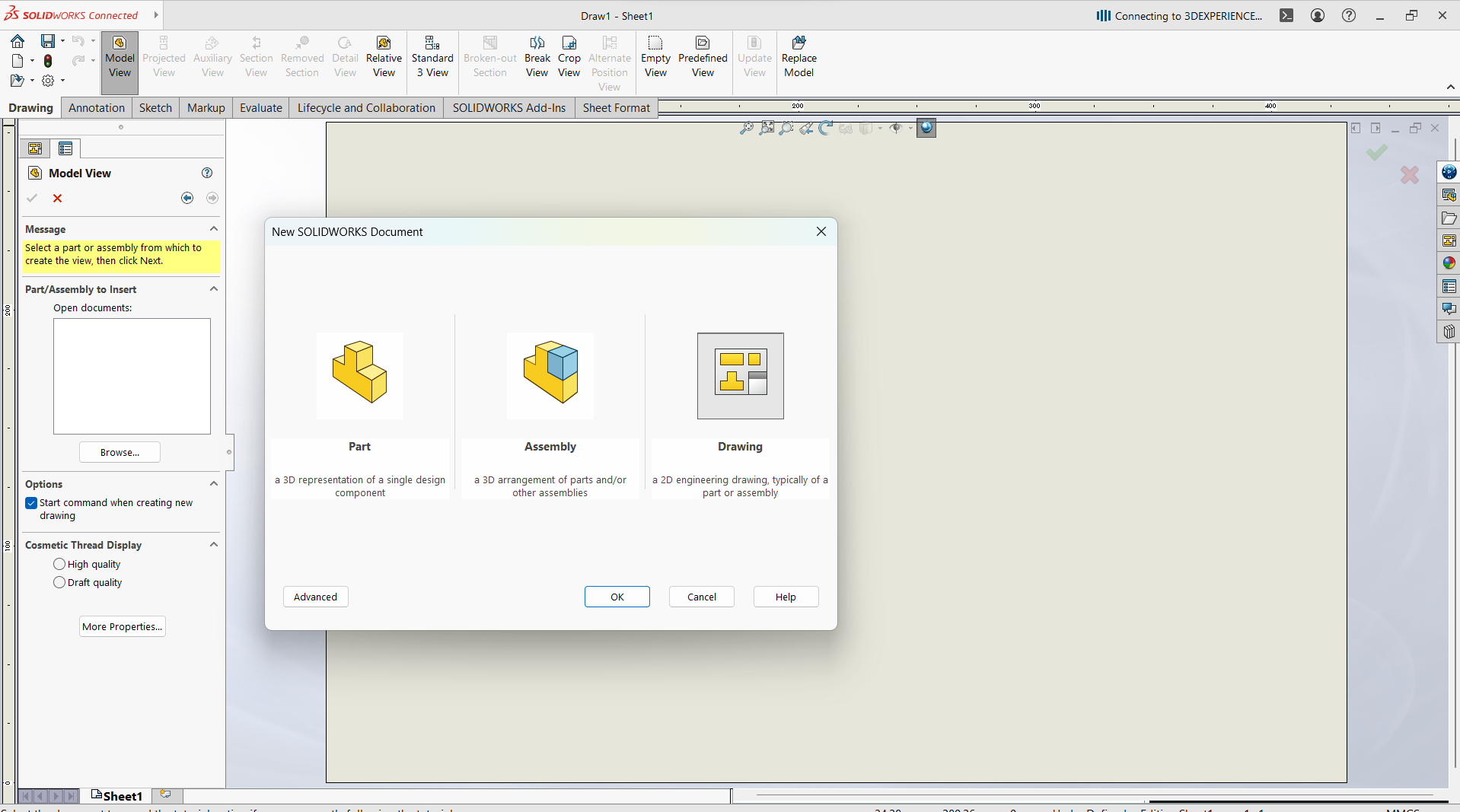Open user account icon in title bar
The width and height of the screenshot is (1460, 812).
(x=1318, y=15)
